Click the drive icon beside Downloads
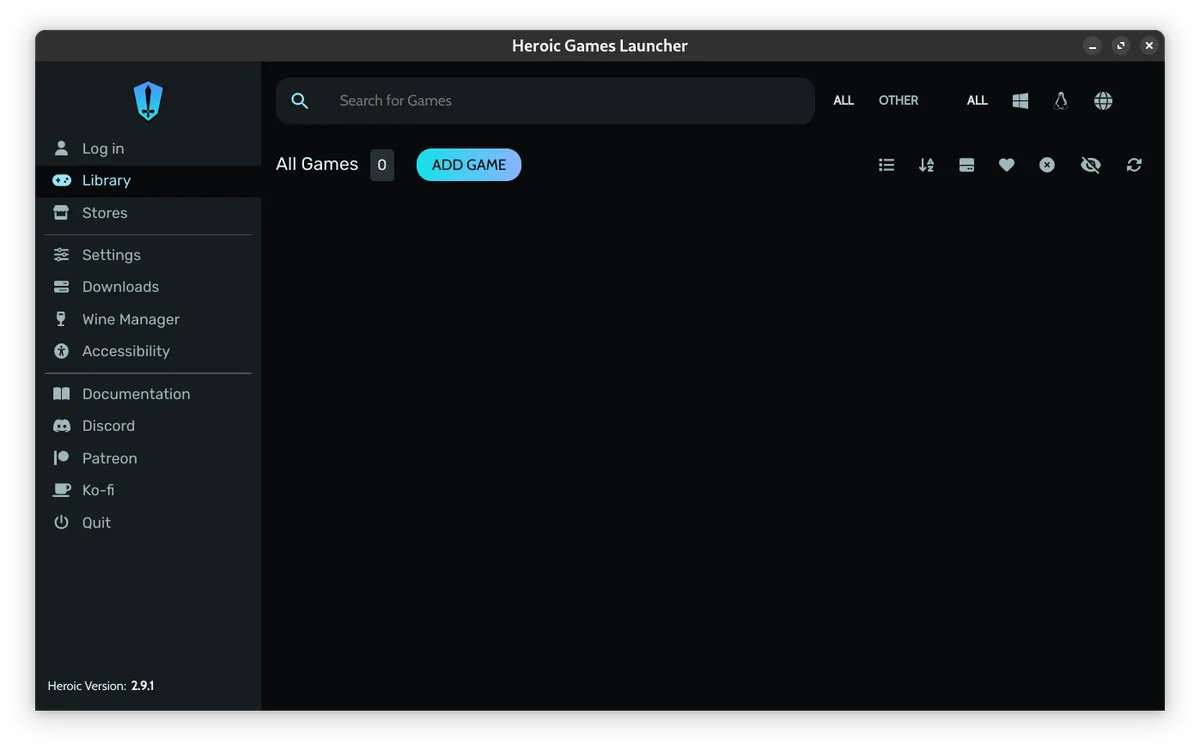 click(62, 287)
